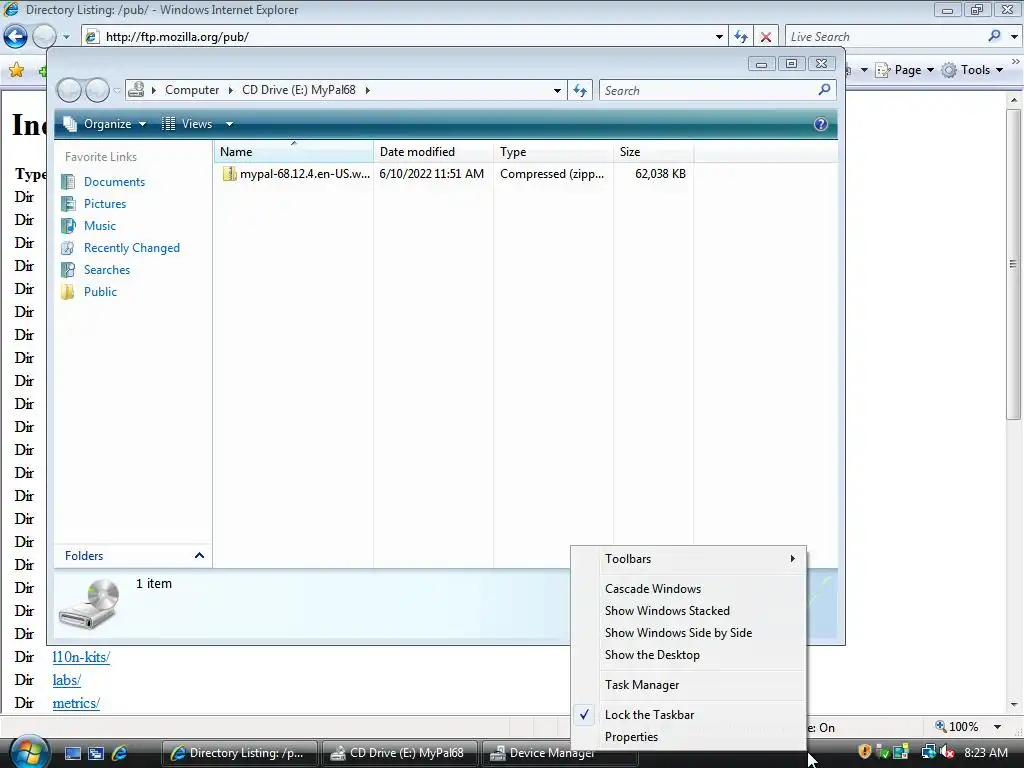Image resolution: width=1024 pixels, height=768 pixels.
Task: Open the Views dropdown arrow
Action: 229,124
